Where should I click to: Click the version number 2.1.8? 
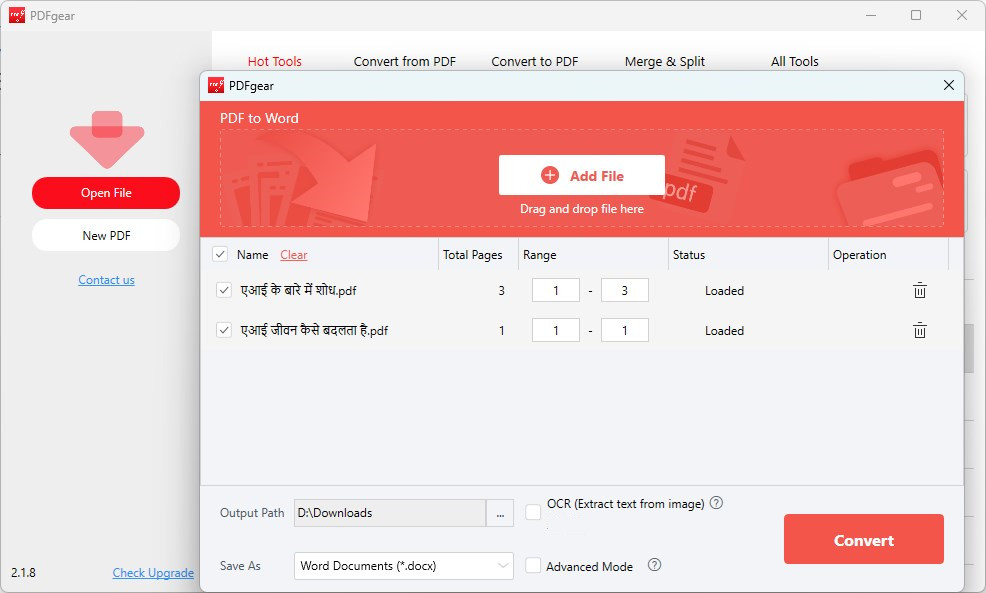click(23, 572)
